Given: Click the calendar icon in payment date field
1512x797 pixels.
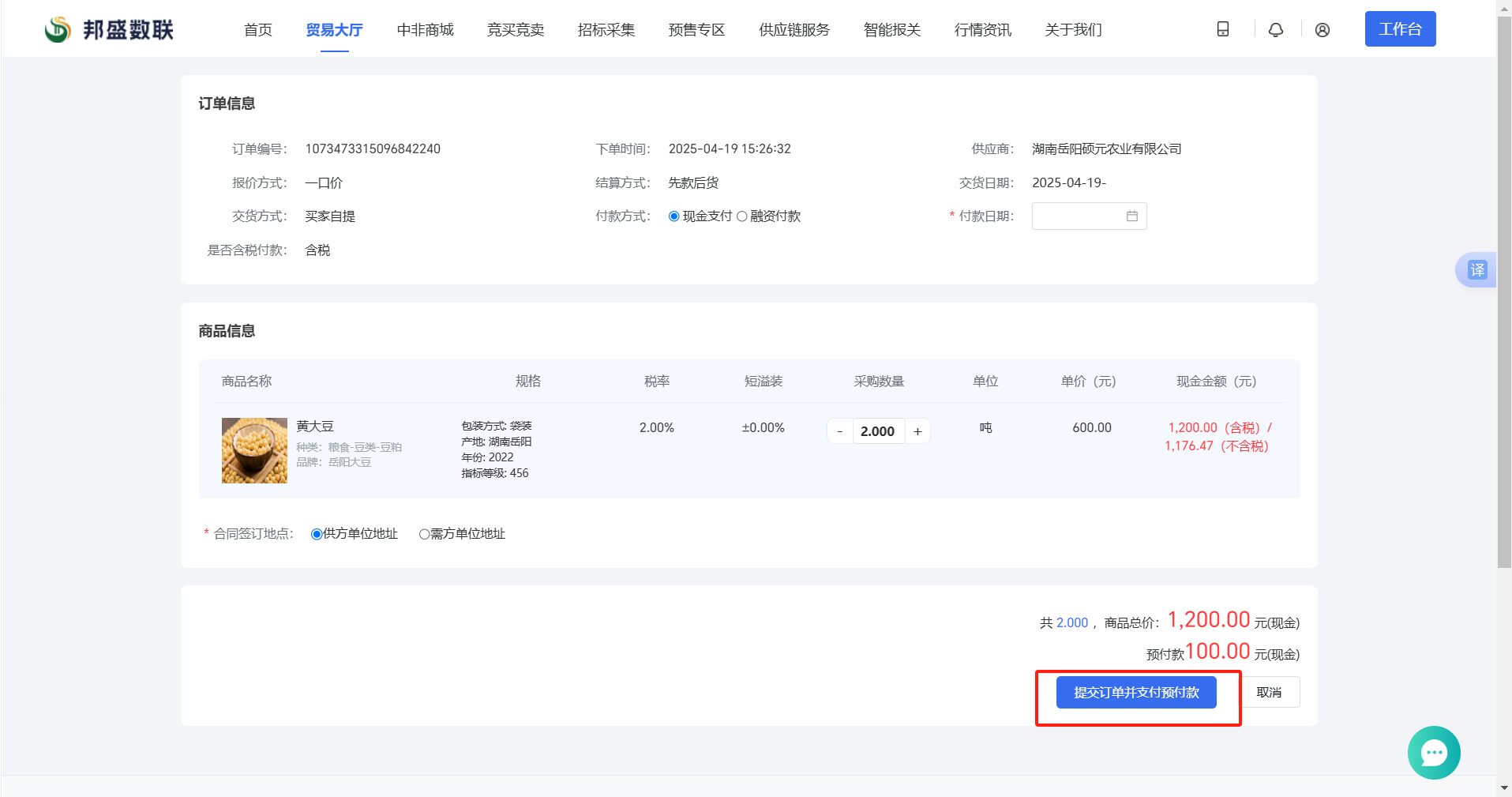Looking at the screenshot, I should [1131, 216].
